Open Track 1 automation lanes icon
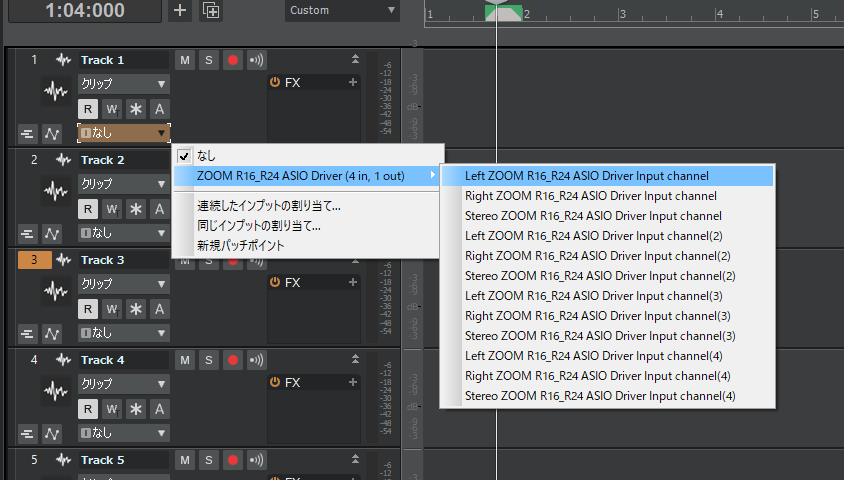This screenshot has width=844, height=480. click(x=52, y=133)
